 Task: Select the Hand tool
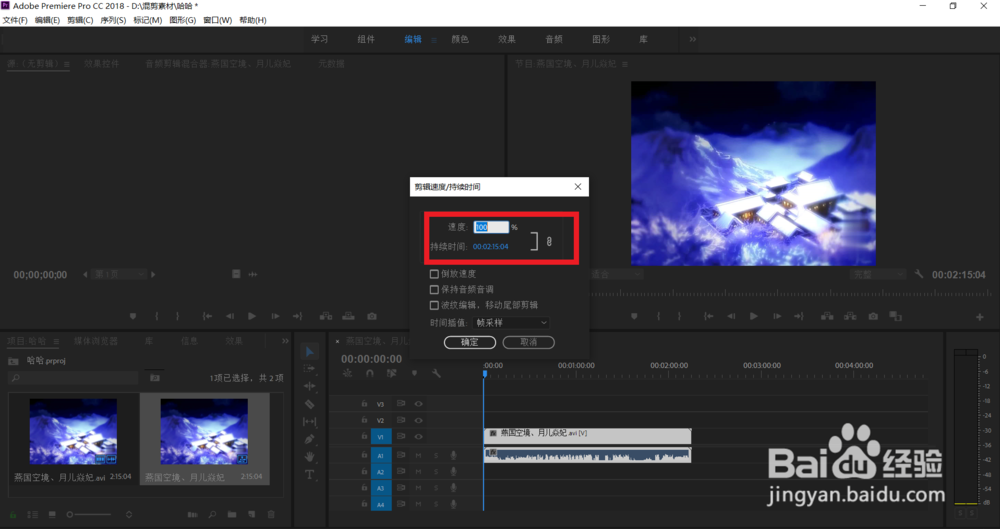[309, 457]
